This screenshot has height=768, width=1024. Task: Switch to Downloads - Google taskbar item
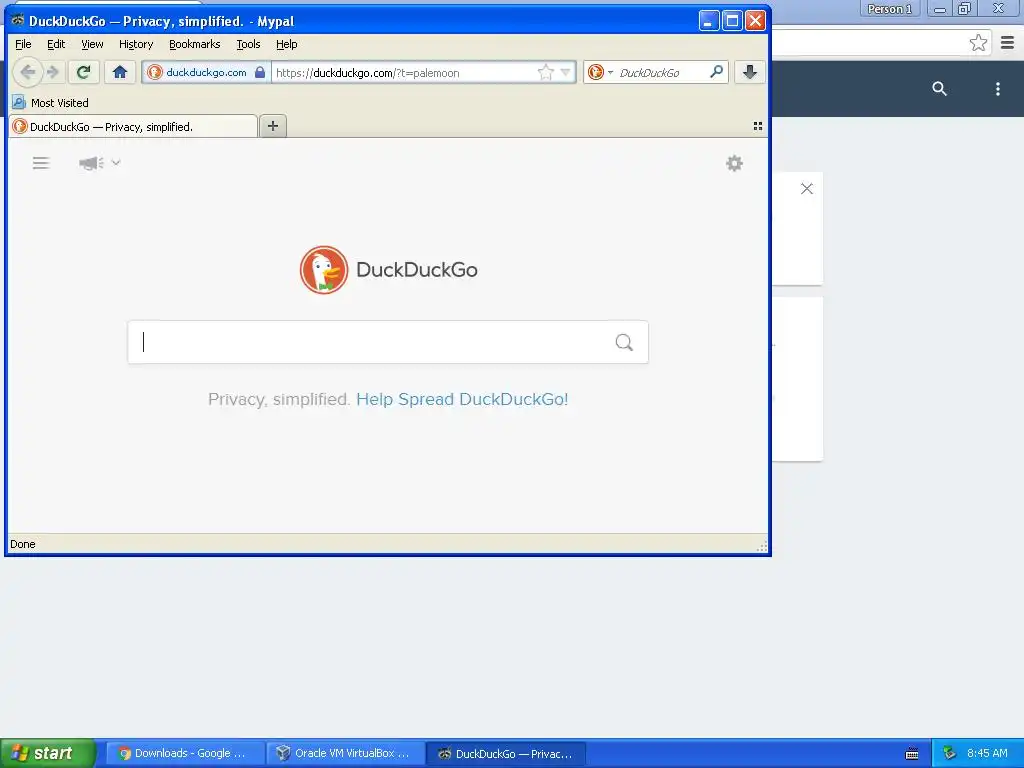(x=185, y=753)
